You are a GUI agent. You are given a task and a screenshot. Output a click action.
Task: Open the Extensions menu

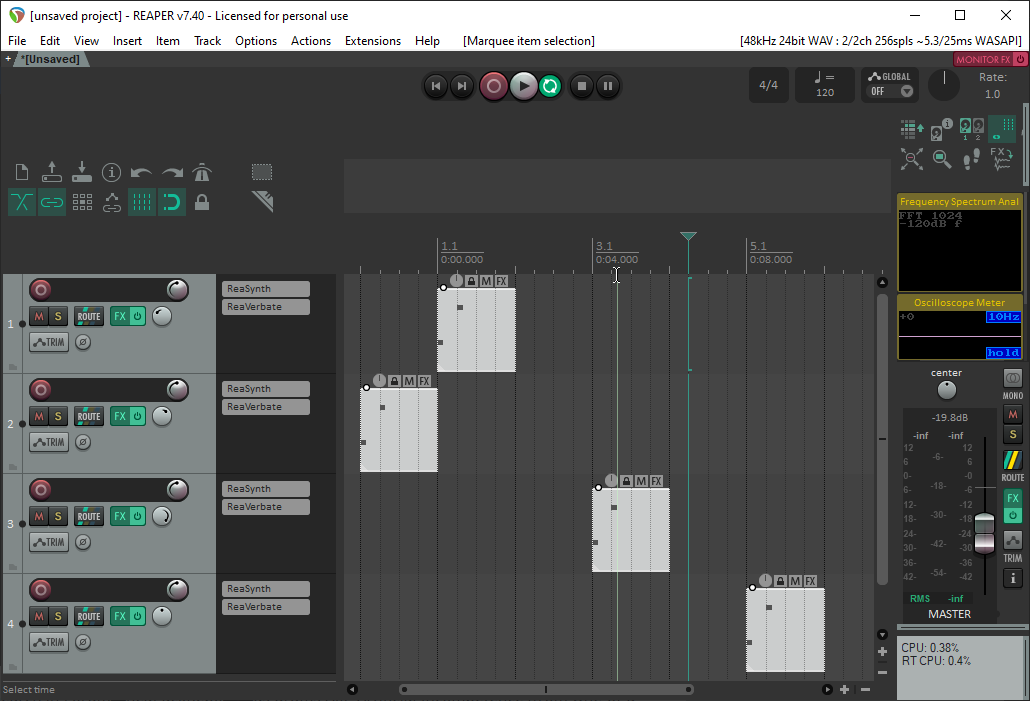372,41
